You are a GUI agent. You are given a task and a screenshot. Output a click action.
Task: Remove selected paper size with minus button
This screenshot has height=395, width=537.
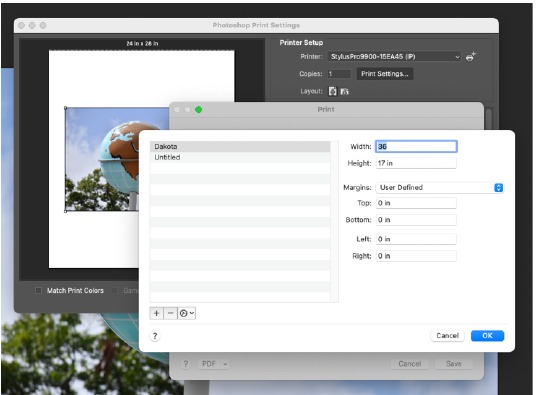click(x=171, y=313)
